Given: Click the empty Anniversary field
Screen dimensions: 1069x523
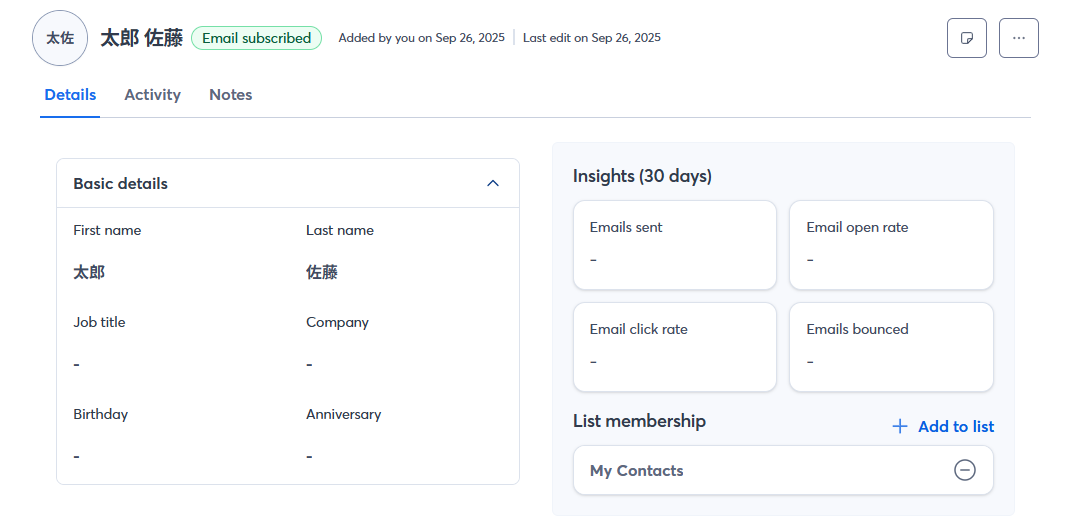Looking at the screenshot, I should click(x=310, y=456).
